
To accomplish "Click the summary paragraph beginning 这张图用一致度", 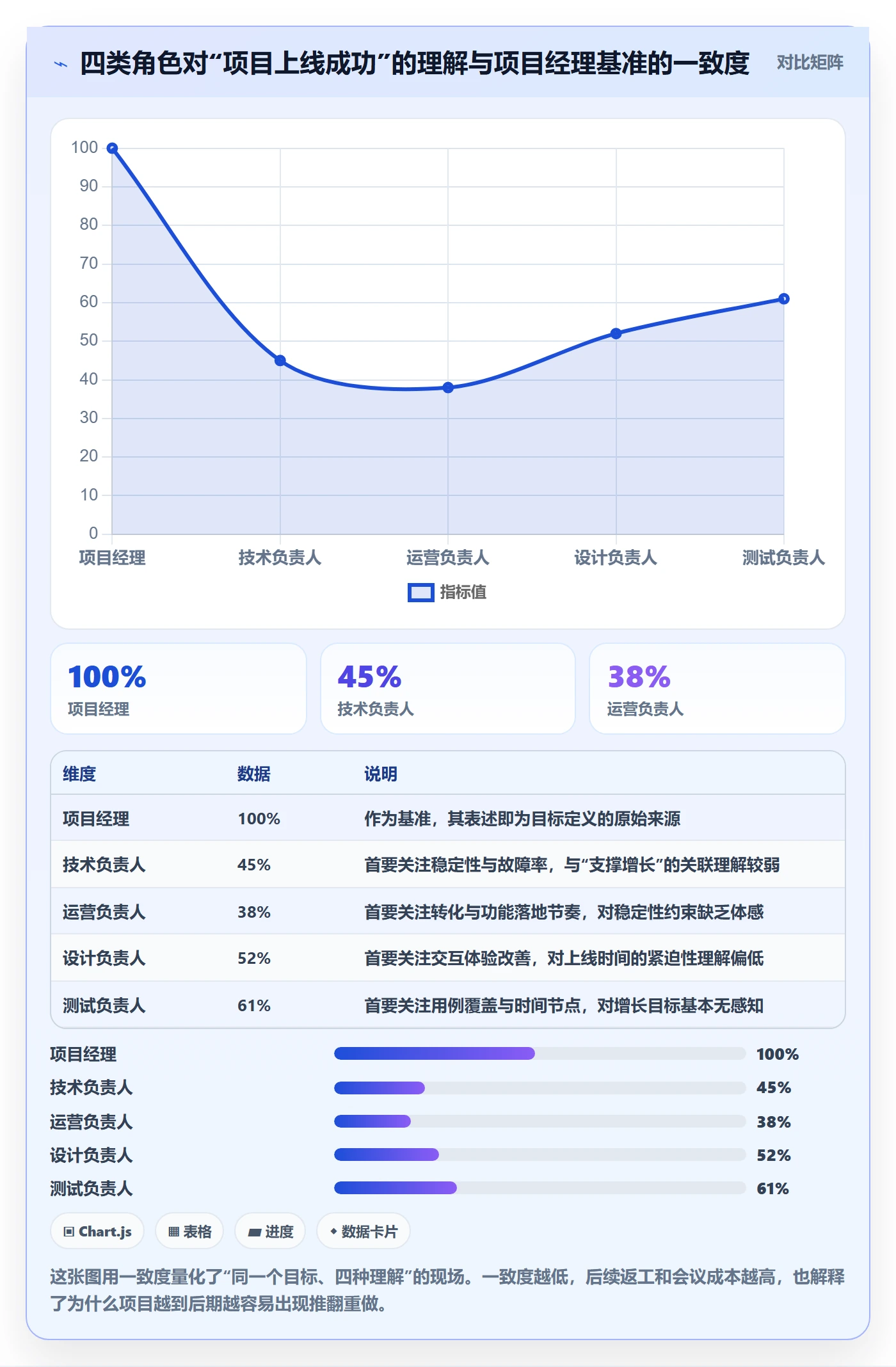I will point(447,1290).
